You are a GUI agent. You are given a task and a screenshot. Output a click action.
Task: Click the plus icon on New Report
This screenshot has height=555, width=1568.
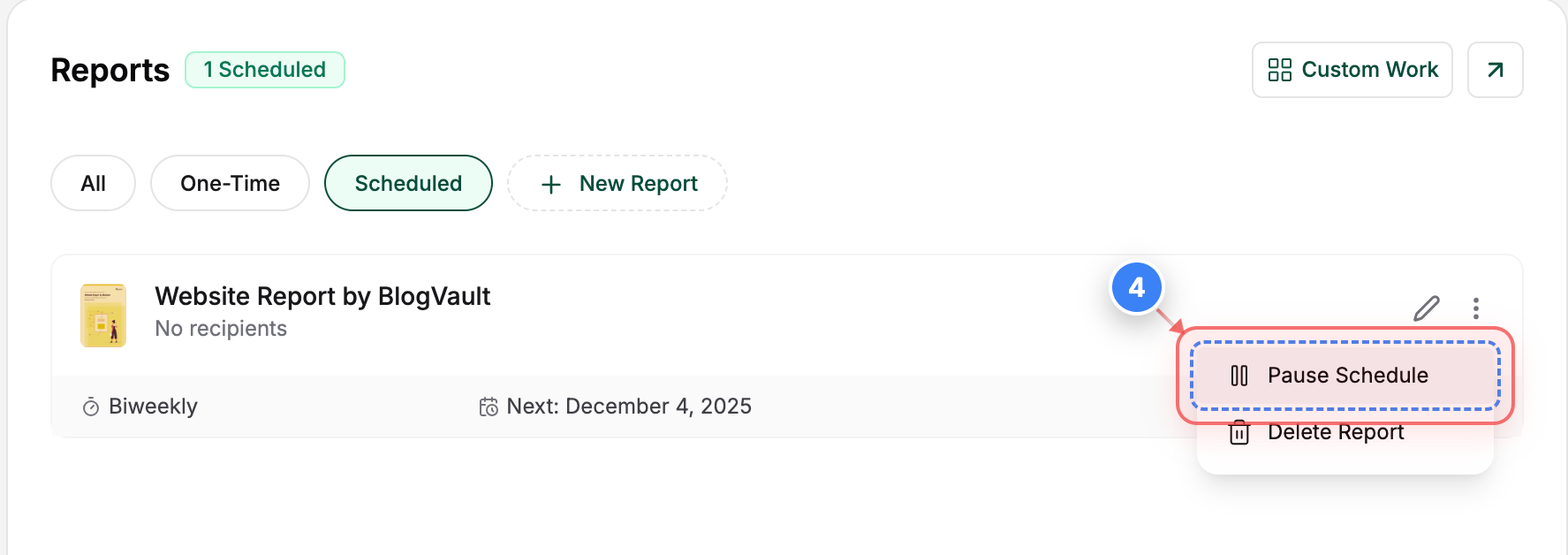coord(550,184)
